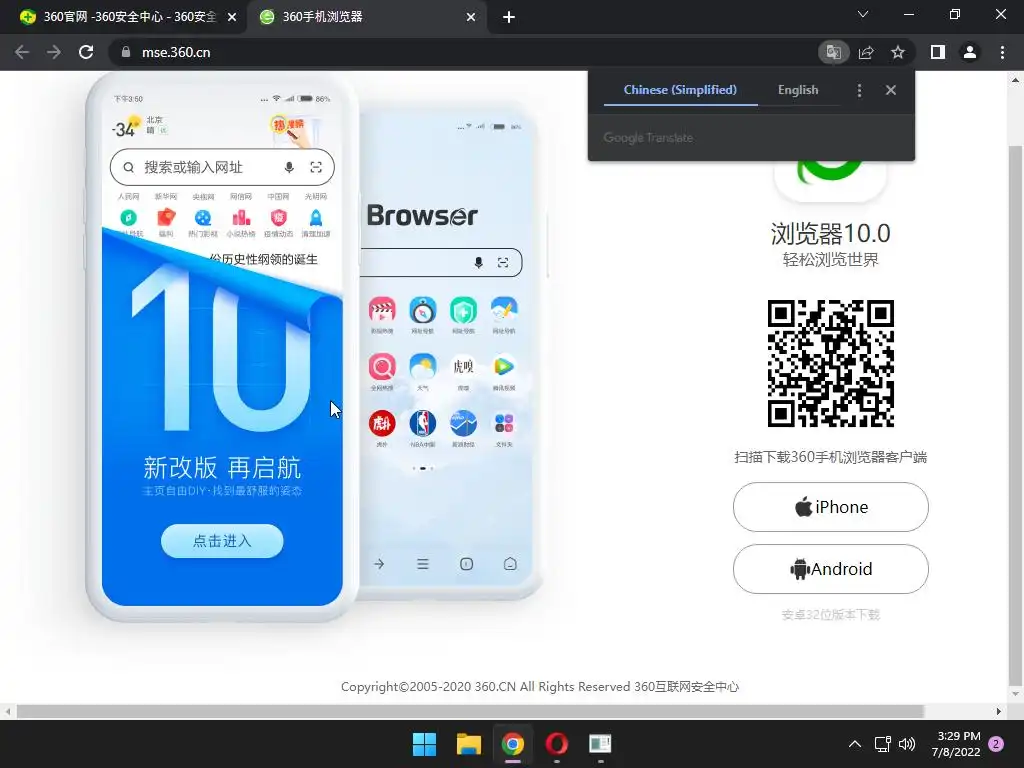Go back to previous page
This screenshot has width=1024, height=768.
pyautogui.click(x=22, y=52)
